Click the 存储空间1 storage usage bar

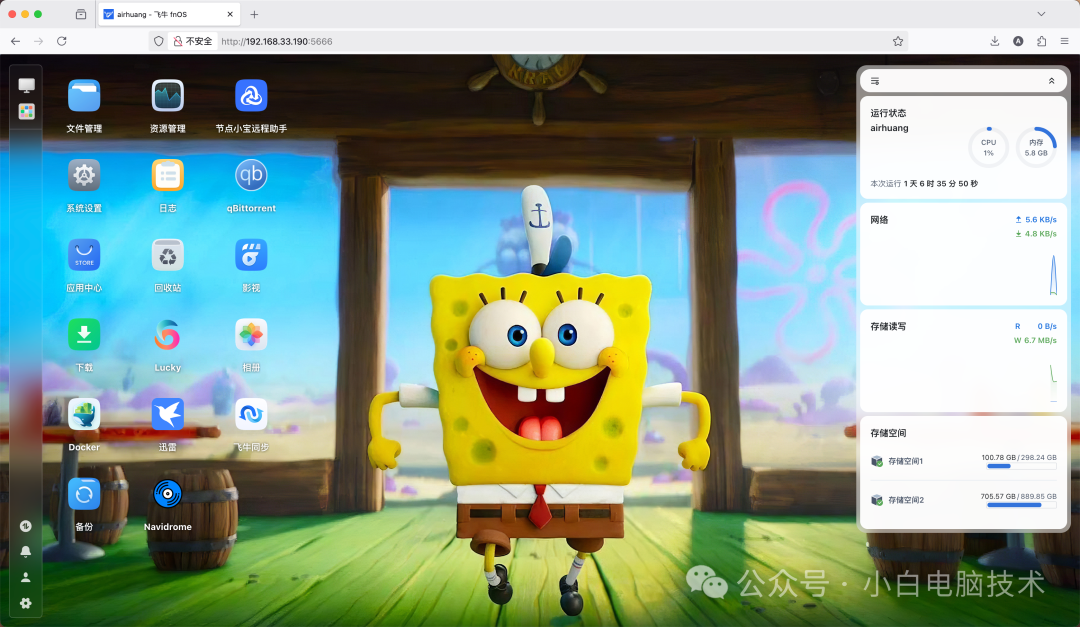coord(1021,466)
